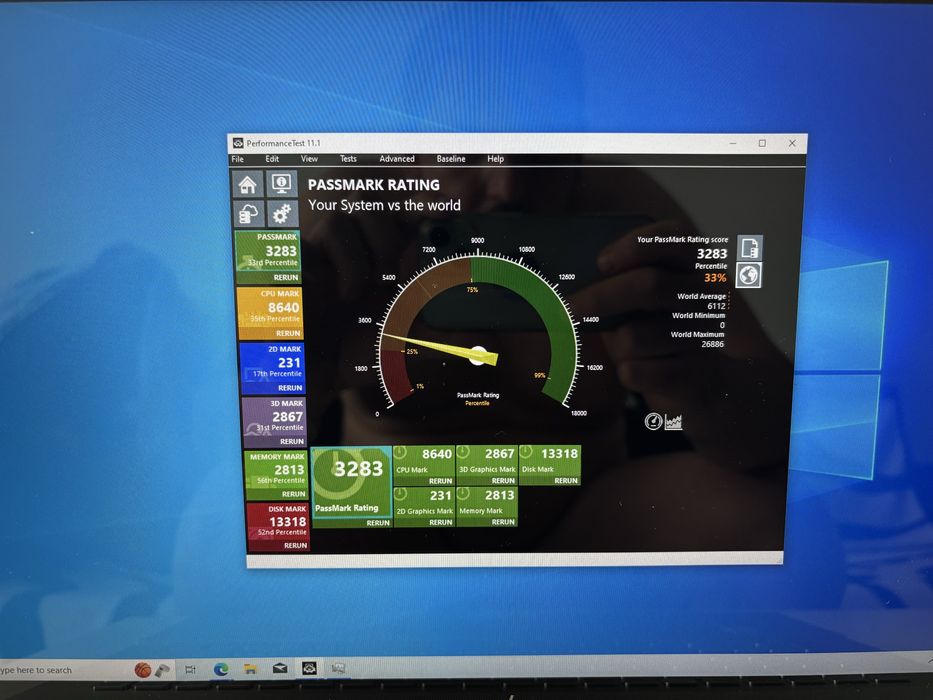Click the PerformanceTest taskbar icon
This screenshot has width=933, height=700.
click(x=309, y=668)
